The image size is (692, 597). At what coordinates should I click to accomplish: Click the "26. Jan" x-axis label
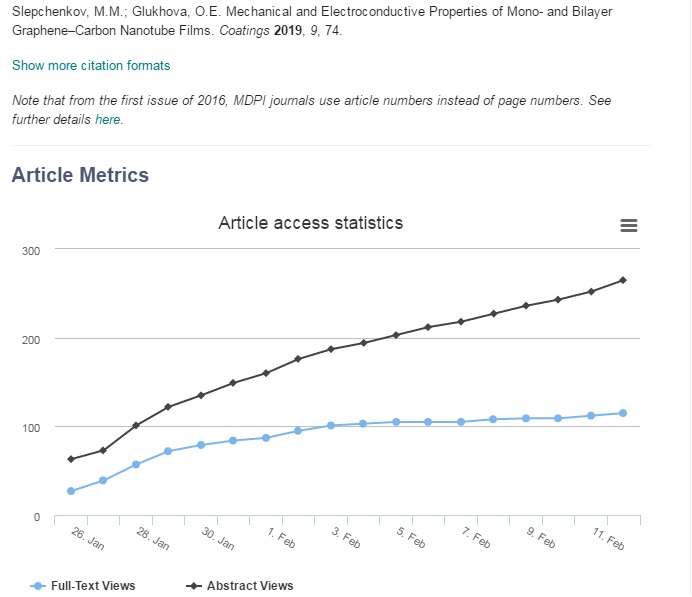[x=89, y=538]
